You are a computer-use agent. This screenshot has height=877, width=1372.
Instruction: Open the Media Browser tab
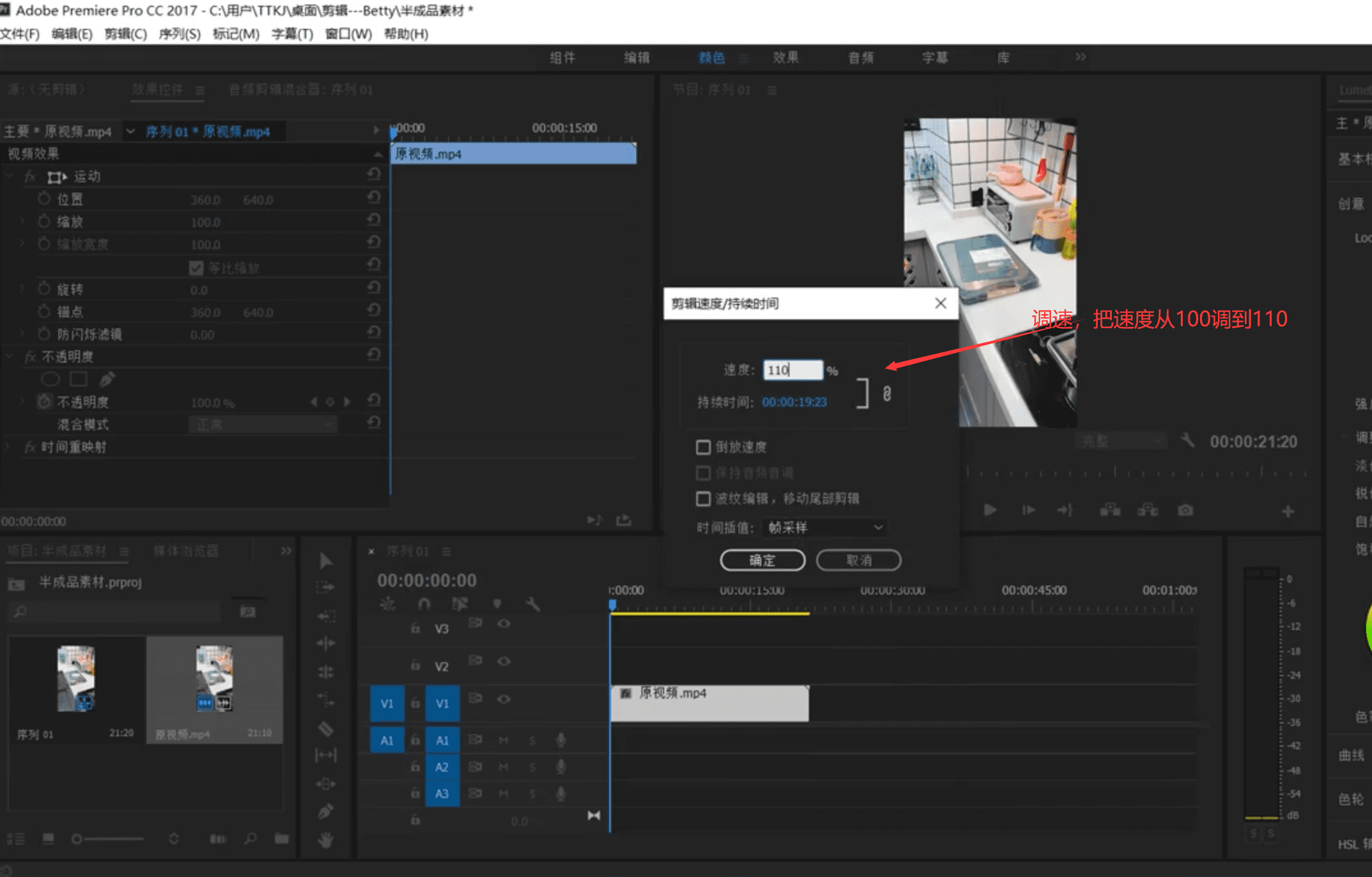(186, 551)
